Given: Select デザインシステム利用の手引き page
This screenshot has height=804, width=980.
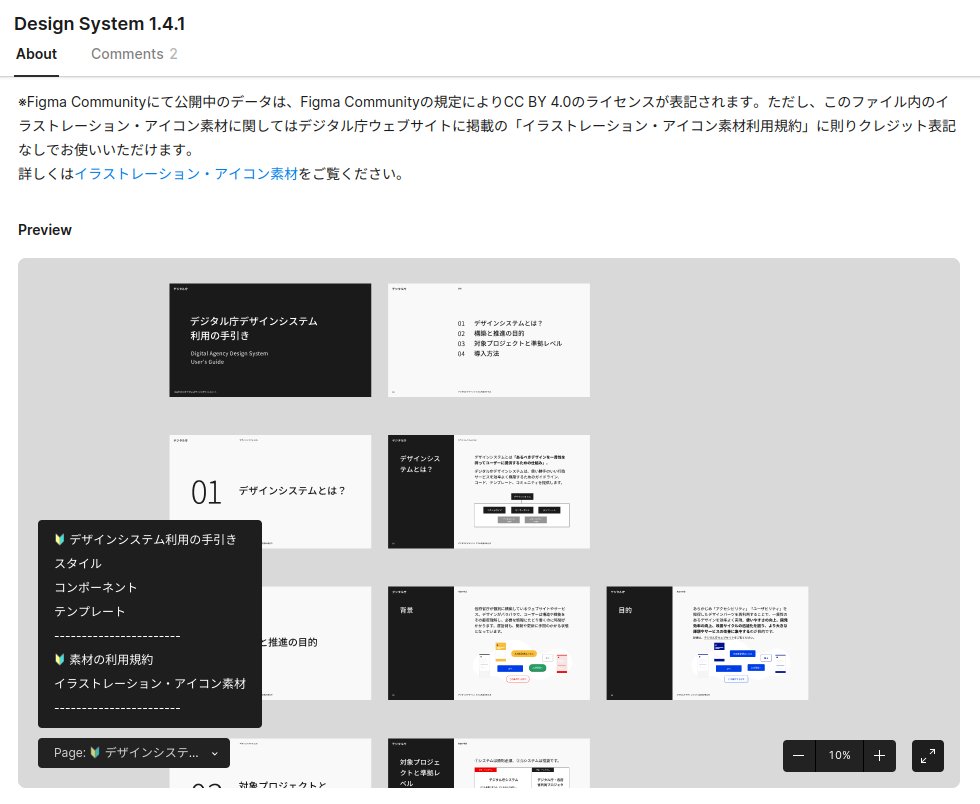Looking at the screenshot, I should click(150, 540).
